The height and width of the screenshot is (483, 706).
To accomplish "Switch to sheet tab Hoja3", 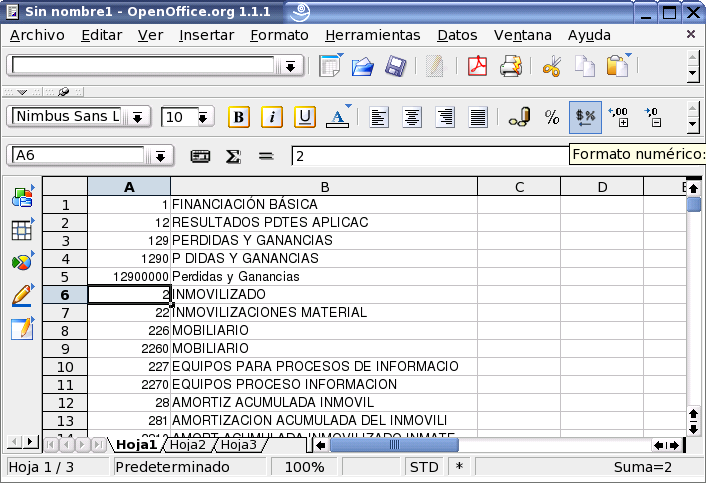I will point(239,445).
